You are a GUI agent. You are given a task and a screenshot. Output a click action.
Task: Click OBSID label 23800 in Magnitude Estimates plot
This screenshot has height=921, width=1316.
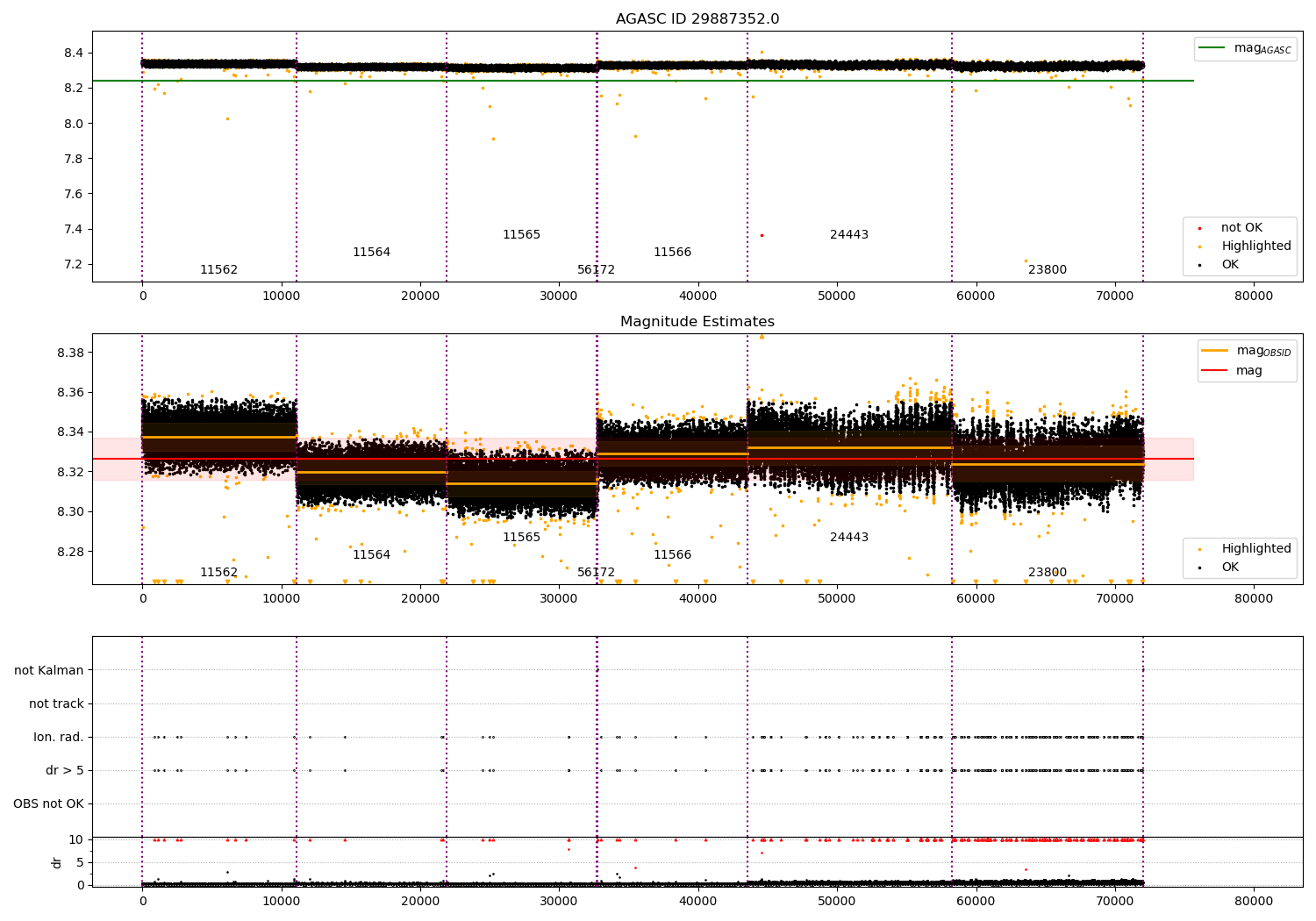pyautogui.click(x=1048, y=573)
